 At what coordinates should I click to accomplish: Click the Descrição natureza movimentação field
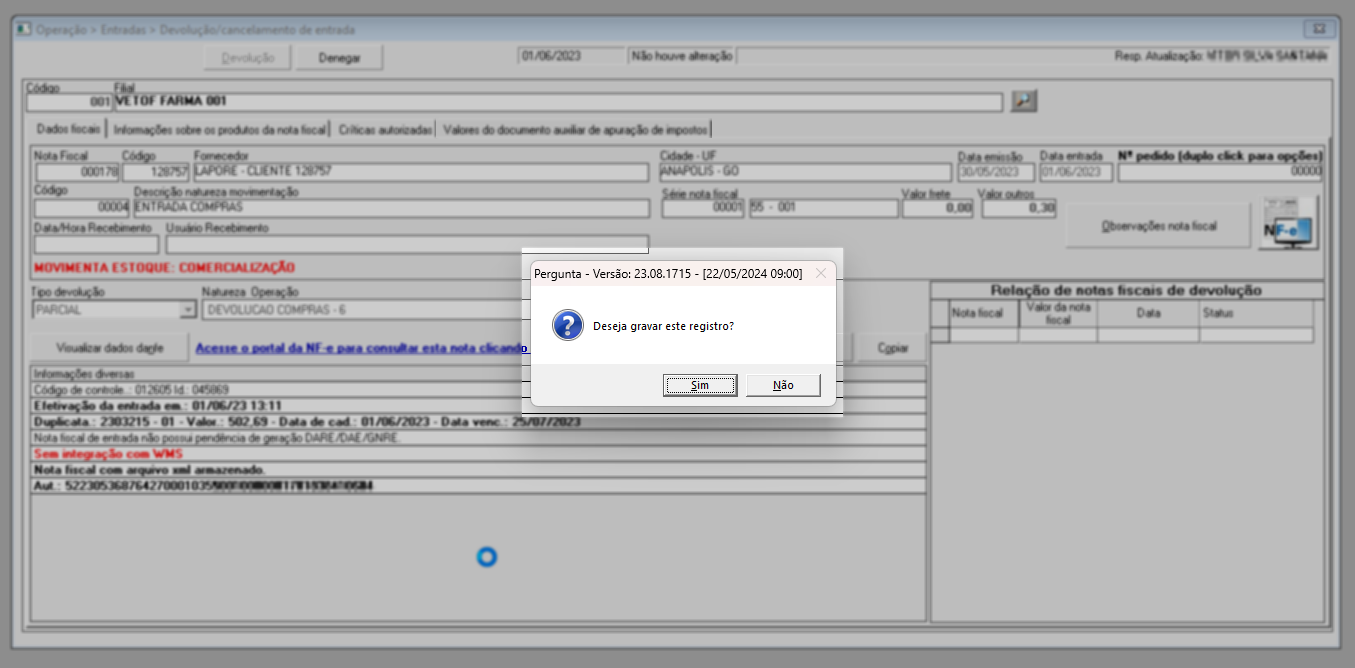[x=391, y=208]
